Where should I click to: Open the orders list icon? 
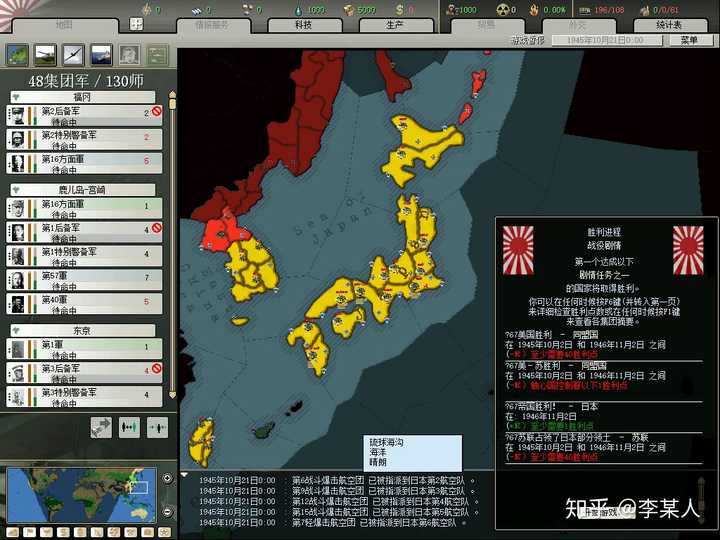point(158,55)
